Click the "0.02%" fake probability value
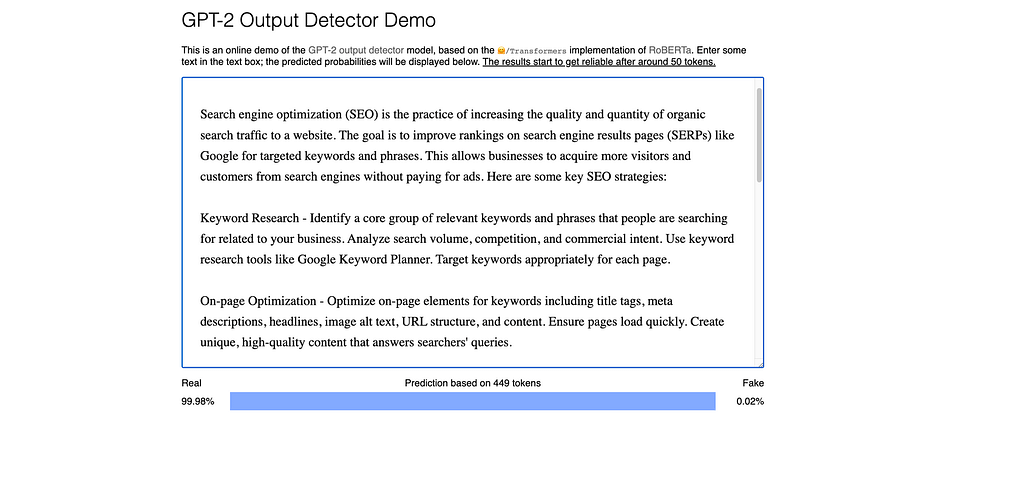The height and width of the screenshot is (488, 1024). coord(750,401)
